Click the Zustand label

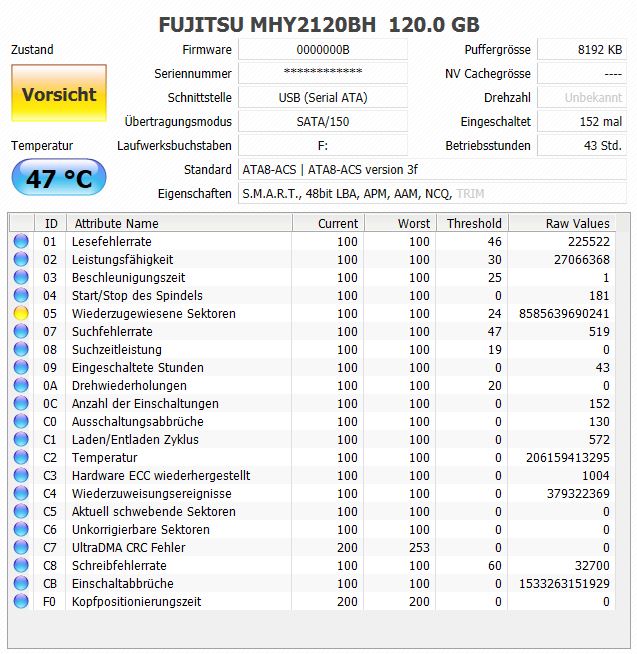click(x=32, y=49)
